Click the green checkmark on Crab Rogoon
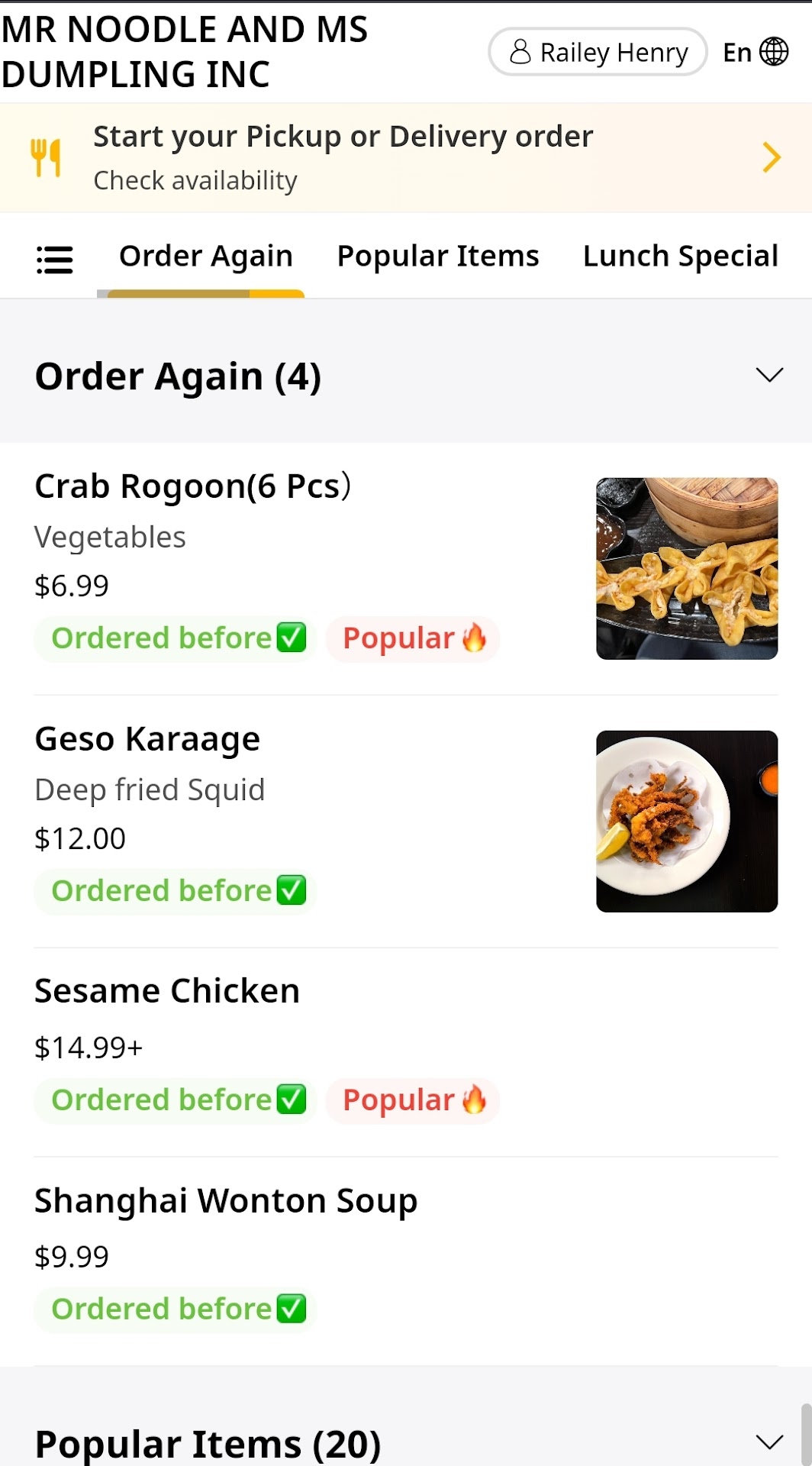 click(291, 638)
